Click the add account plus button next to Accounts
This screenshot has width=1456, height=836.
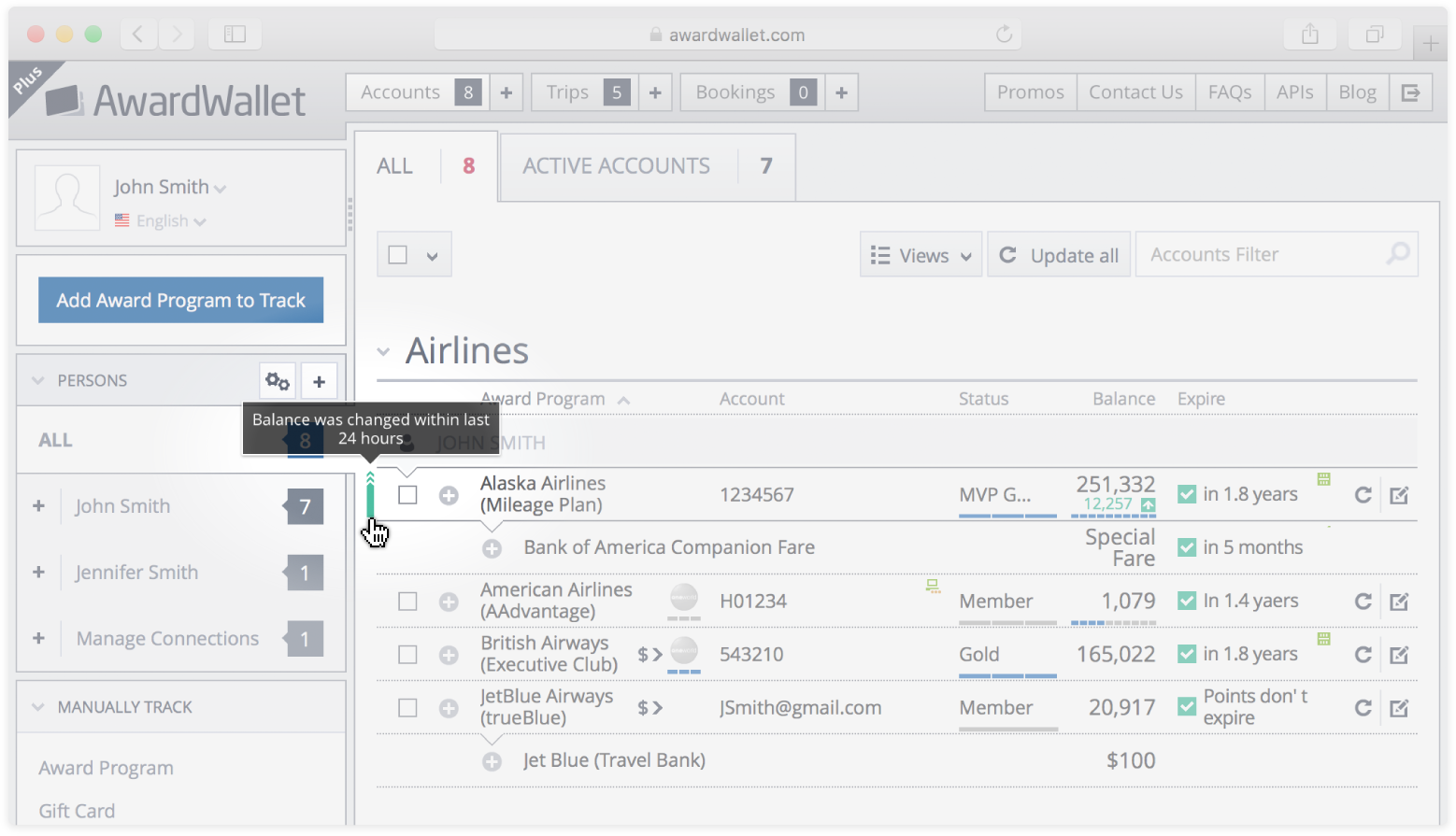tap(506, 92)
